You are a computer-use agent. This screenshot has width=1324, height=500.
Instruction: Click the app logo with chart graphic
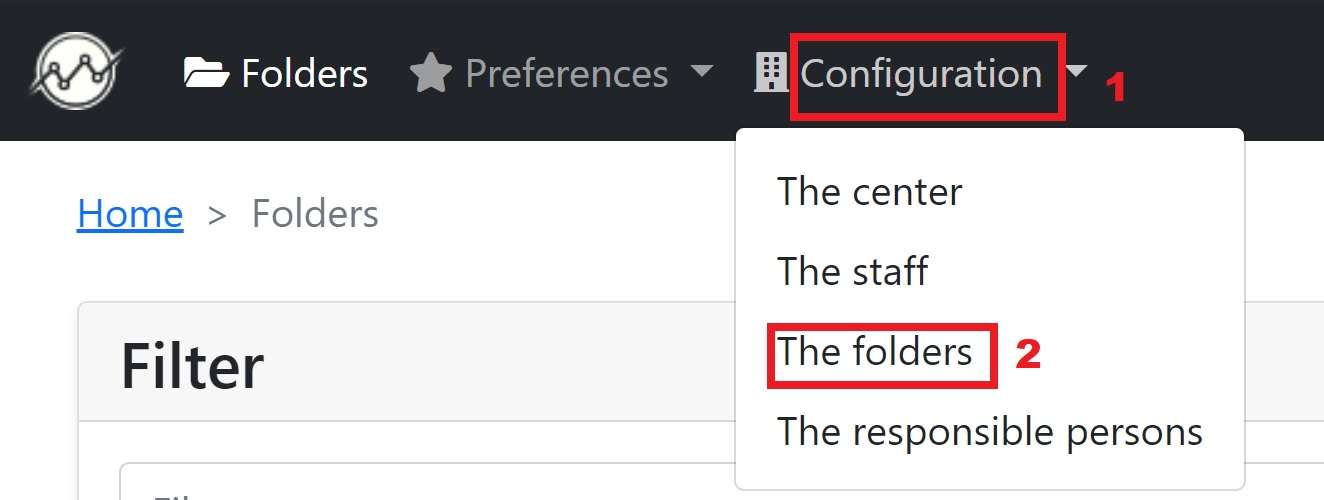(x=77, y=71)
